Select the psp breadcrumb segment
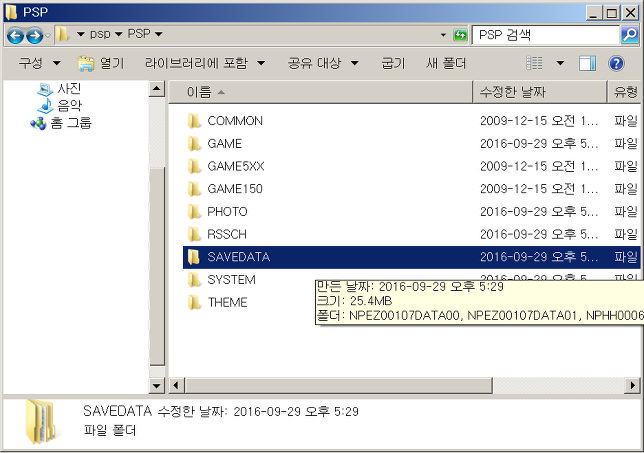The height and width of the screenshot is (453, 644). [100, 34]
